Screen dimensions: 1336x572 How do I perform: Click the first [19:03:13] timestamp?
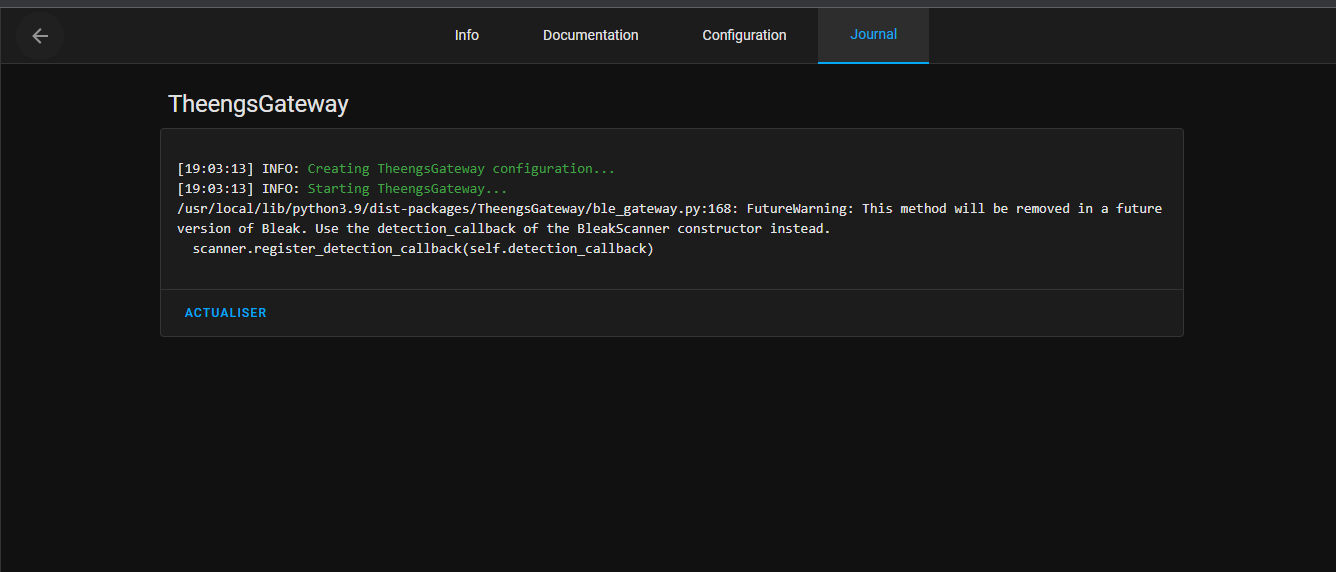pos(215,169)
